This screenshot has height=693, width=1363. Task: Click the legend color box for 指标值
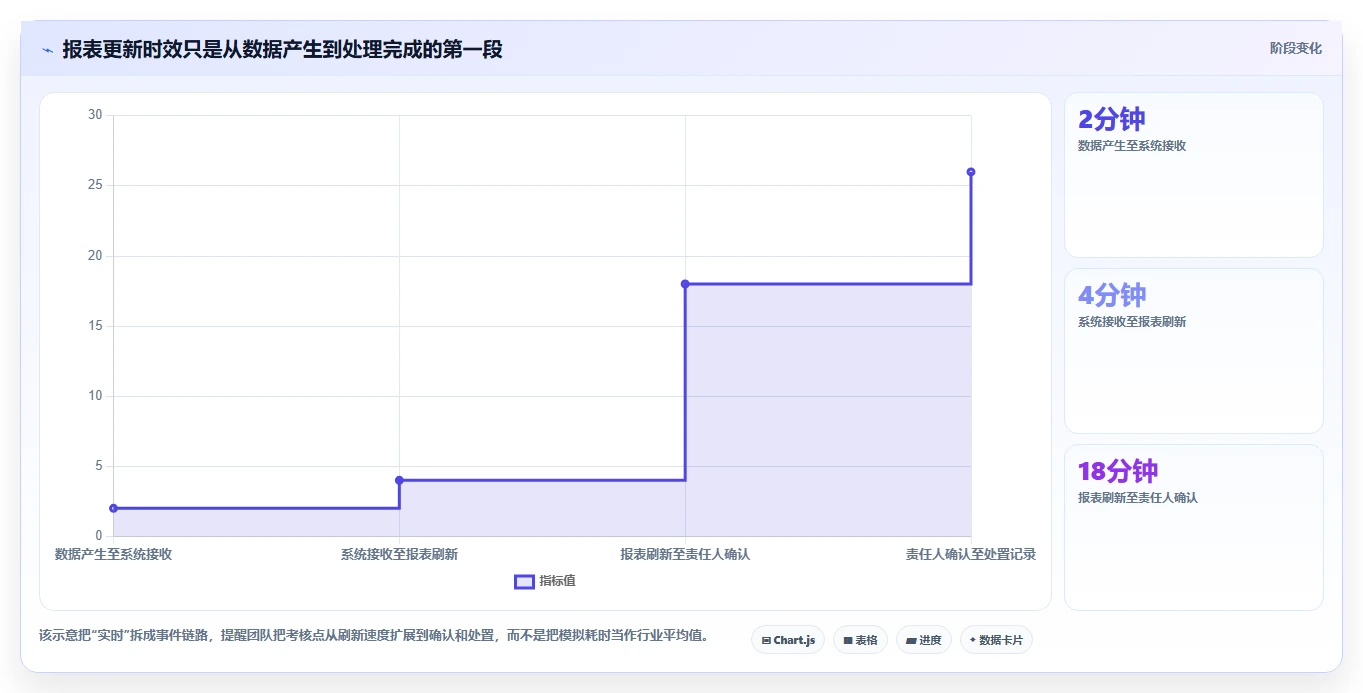pos(524,582)
